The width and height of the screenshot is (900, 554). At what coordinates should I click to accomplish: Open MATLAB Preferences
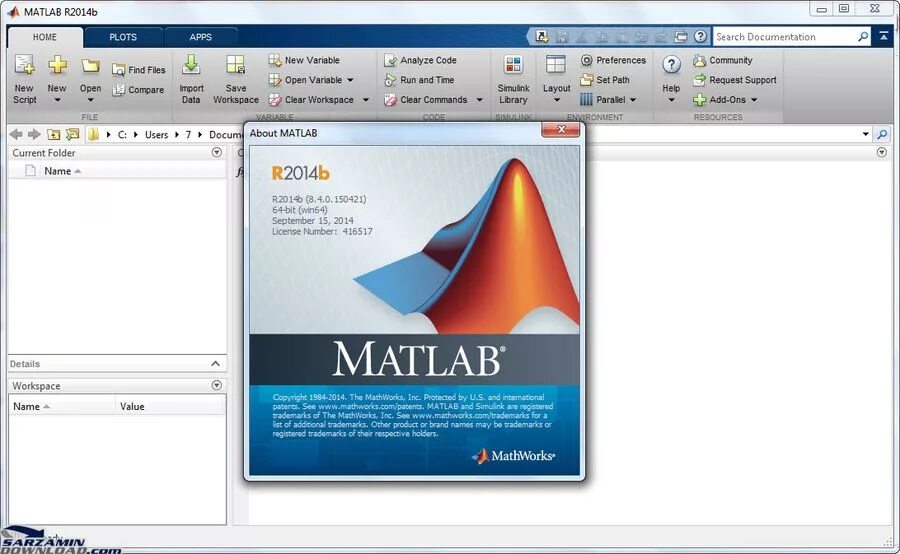point(613,60)
